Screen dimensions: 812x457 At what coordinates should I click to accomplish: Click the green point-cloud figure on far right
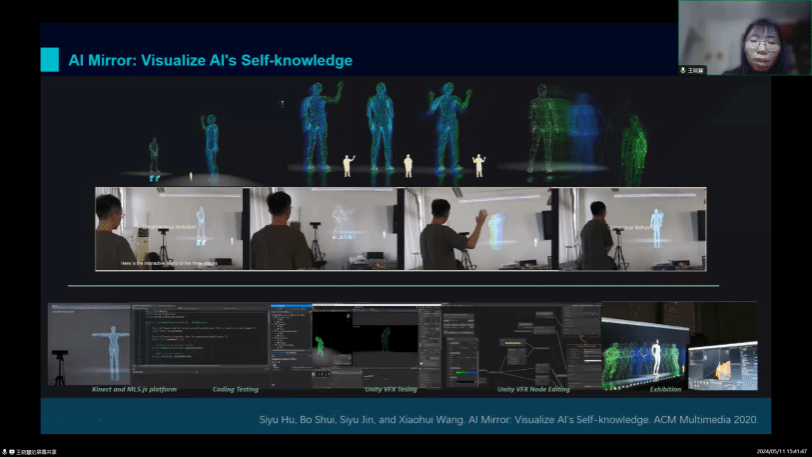[633, 148]
